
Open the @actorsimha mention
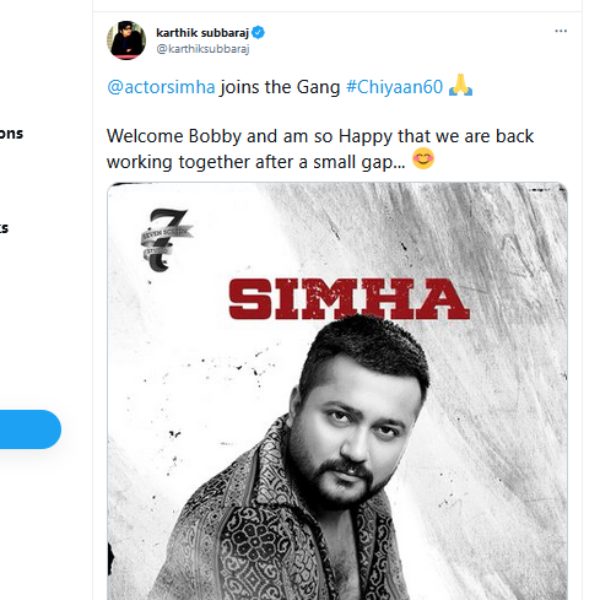[x=160, y=87]
